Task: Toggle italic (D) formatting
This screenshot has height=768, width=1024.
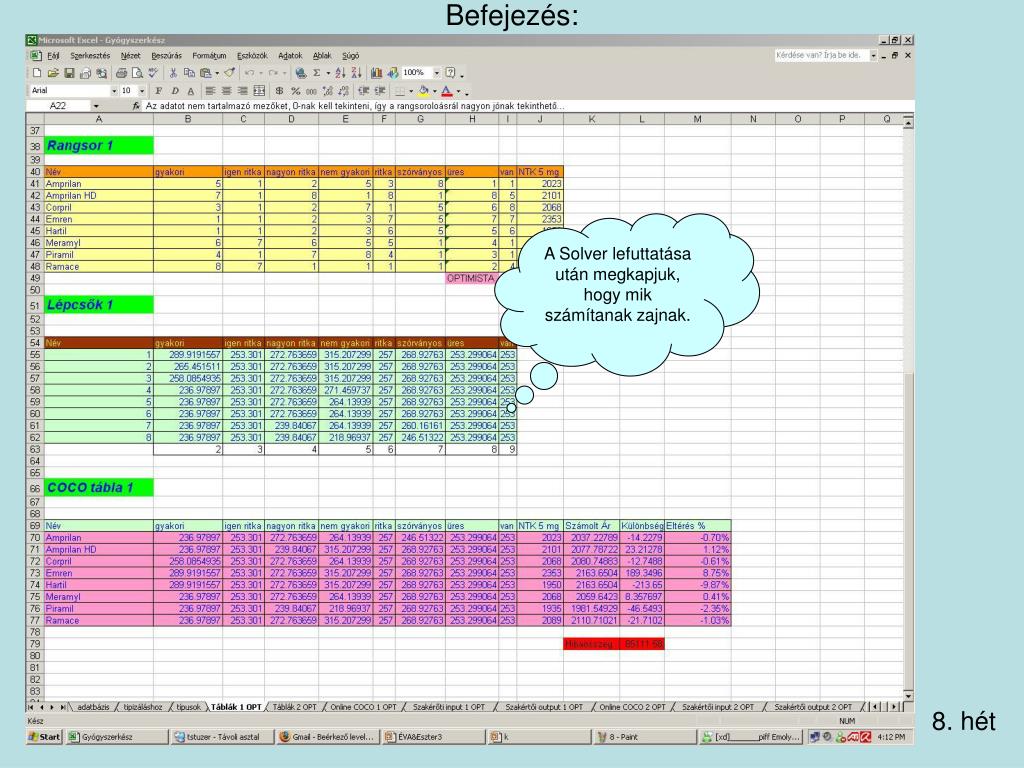Action: [174, 91]
